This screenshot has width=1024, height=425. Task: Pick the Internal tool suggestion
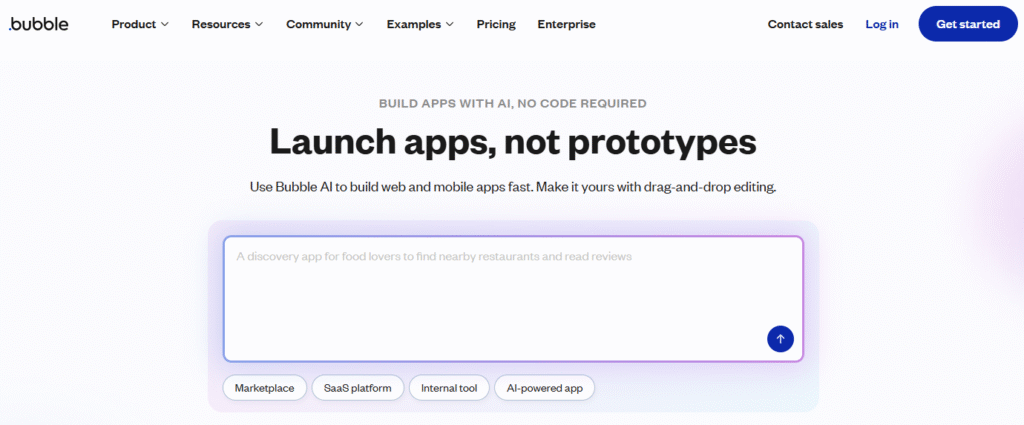tap(449, 388)
